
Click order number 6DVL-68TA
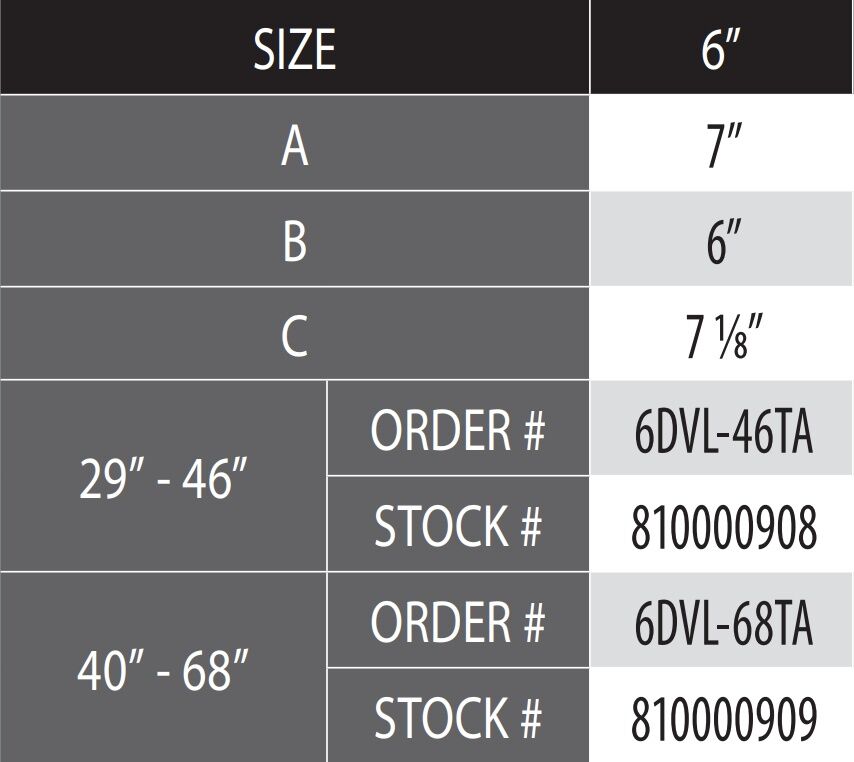click(x=722, y=622)
